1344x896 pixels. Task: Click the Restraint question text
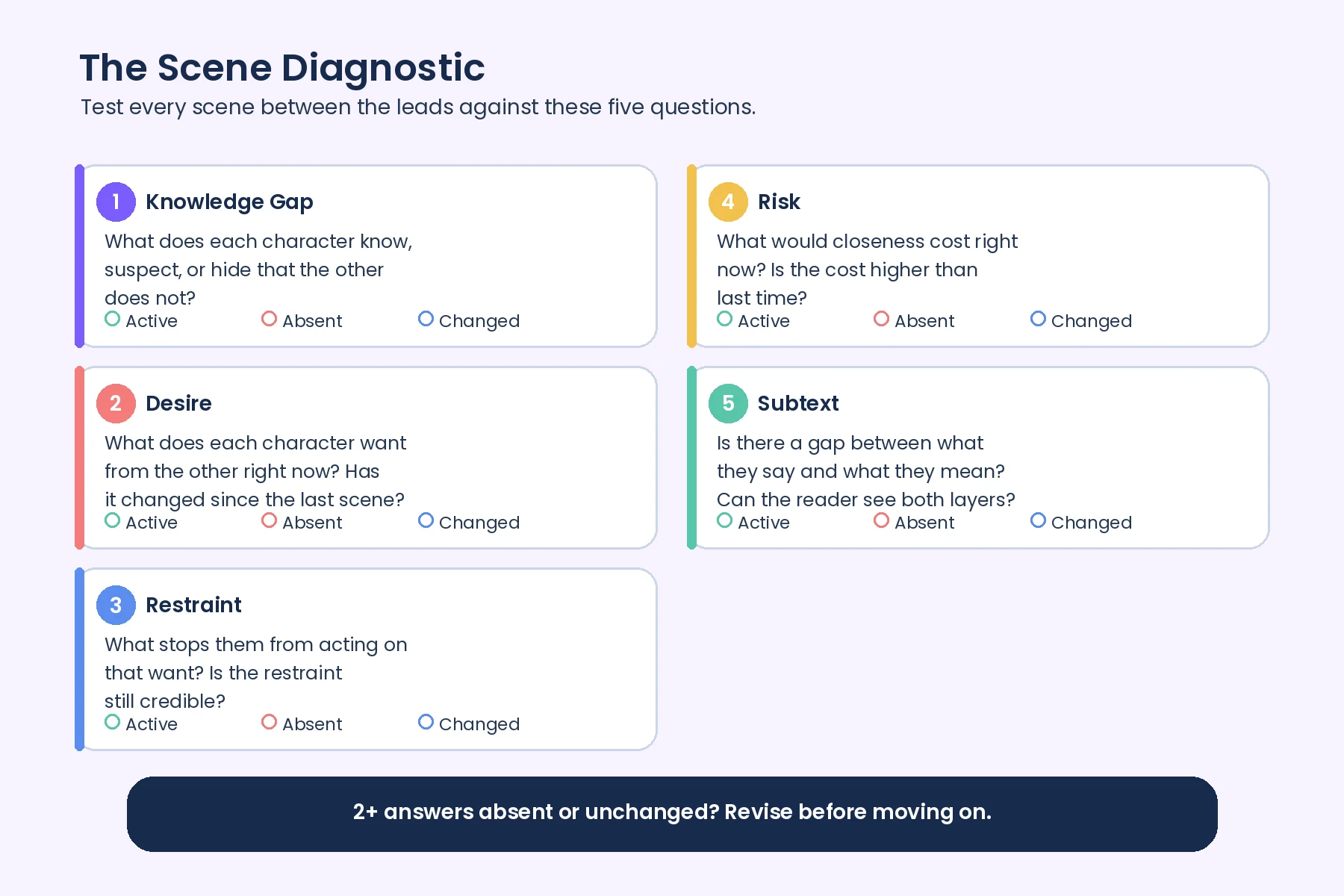click(x=256, y=673)
